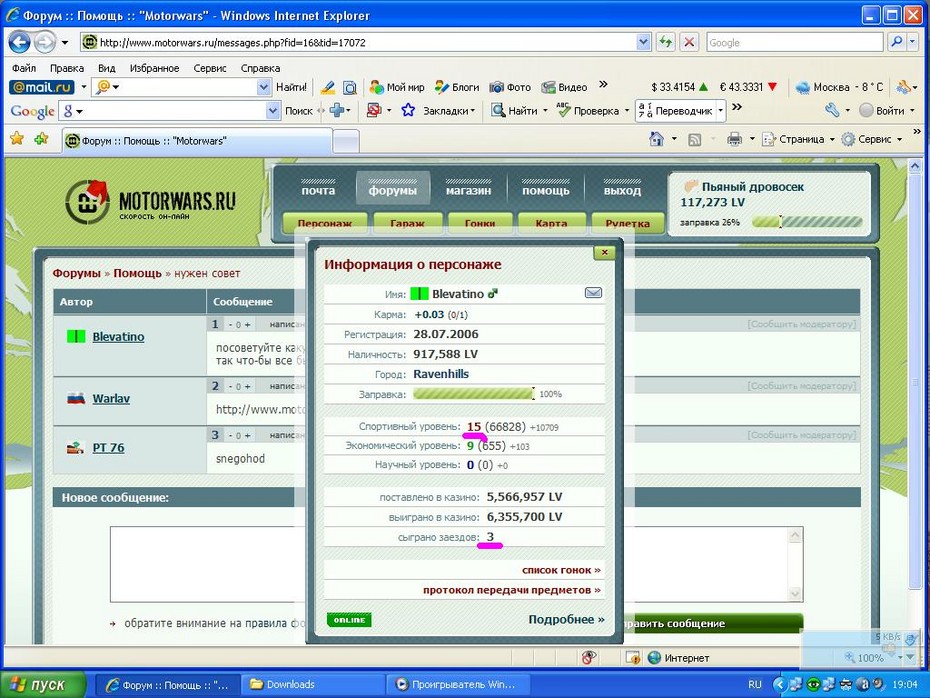
Task: Open the mail.ru search field dropdown
Action: pyautogui.click(x=264, y=87)
